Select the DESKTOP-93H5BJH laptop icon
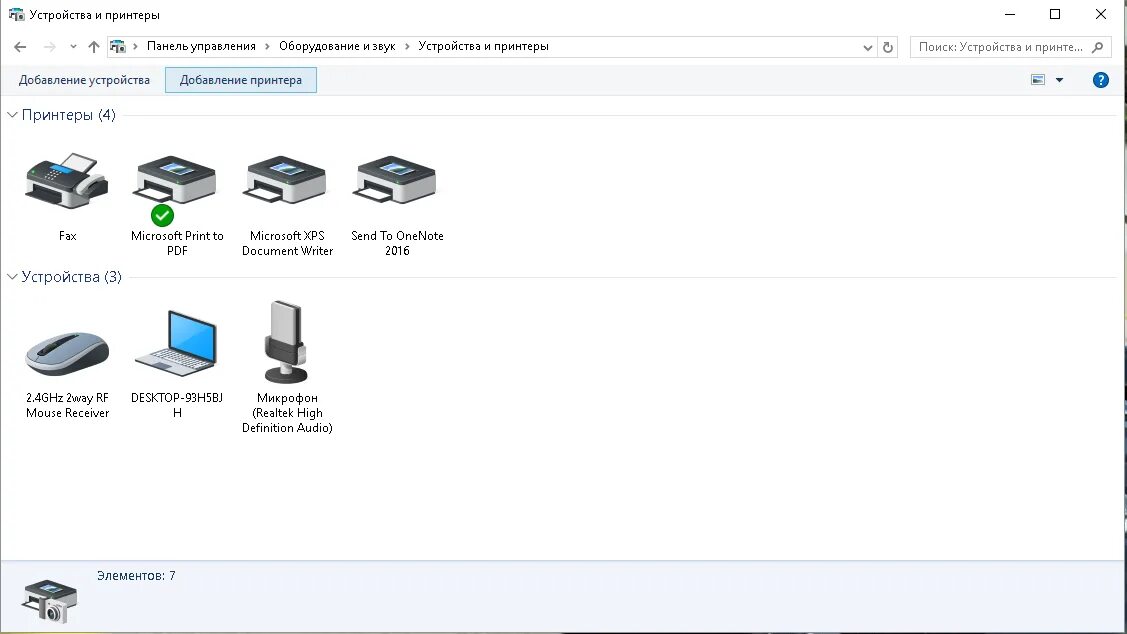 pyautogui.click(x=177, y=343)
